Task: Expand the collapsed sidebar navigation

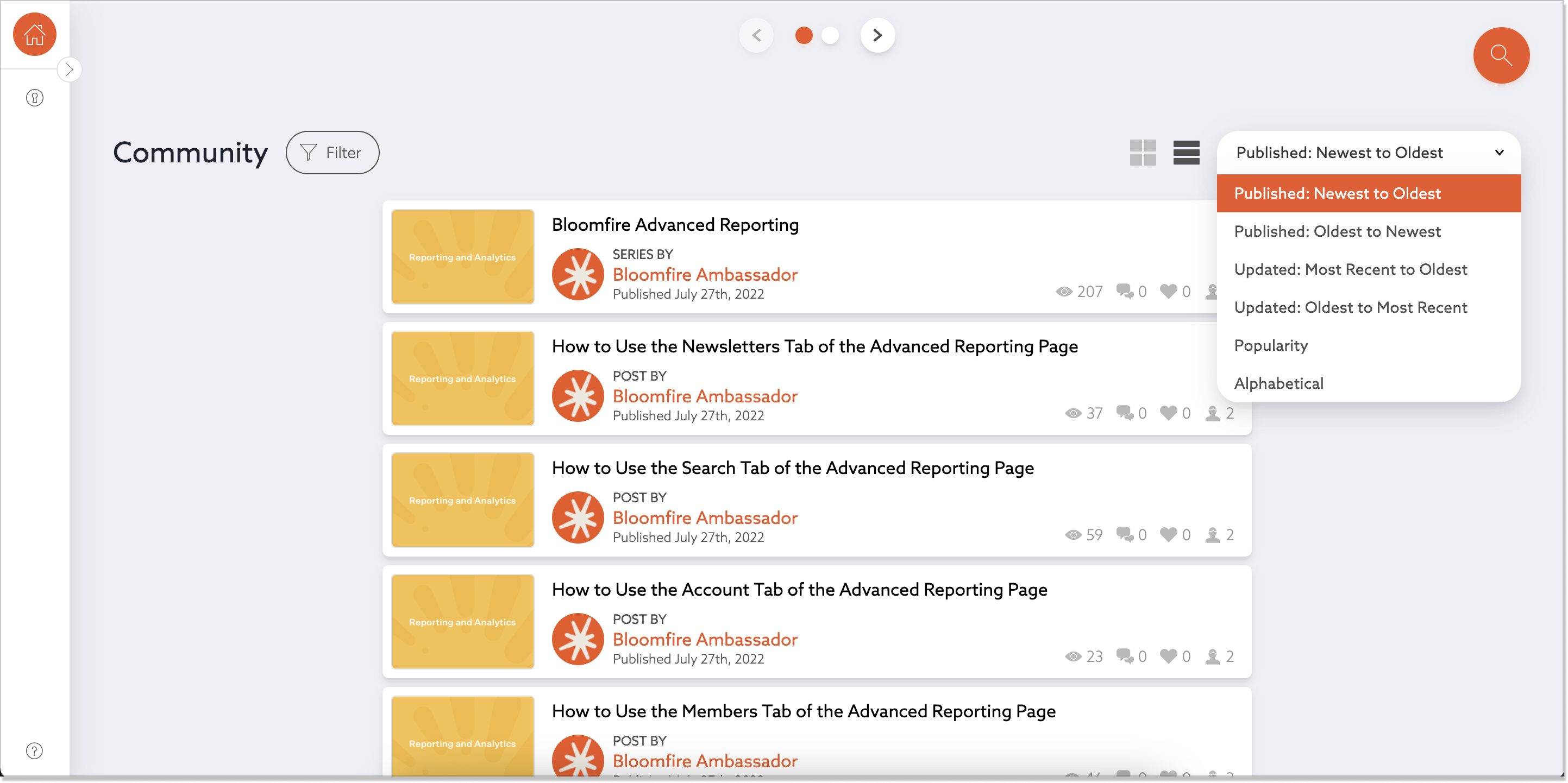Action: point(70,69)
